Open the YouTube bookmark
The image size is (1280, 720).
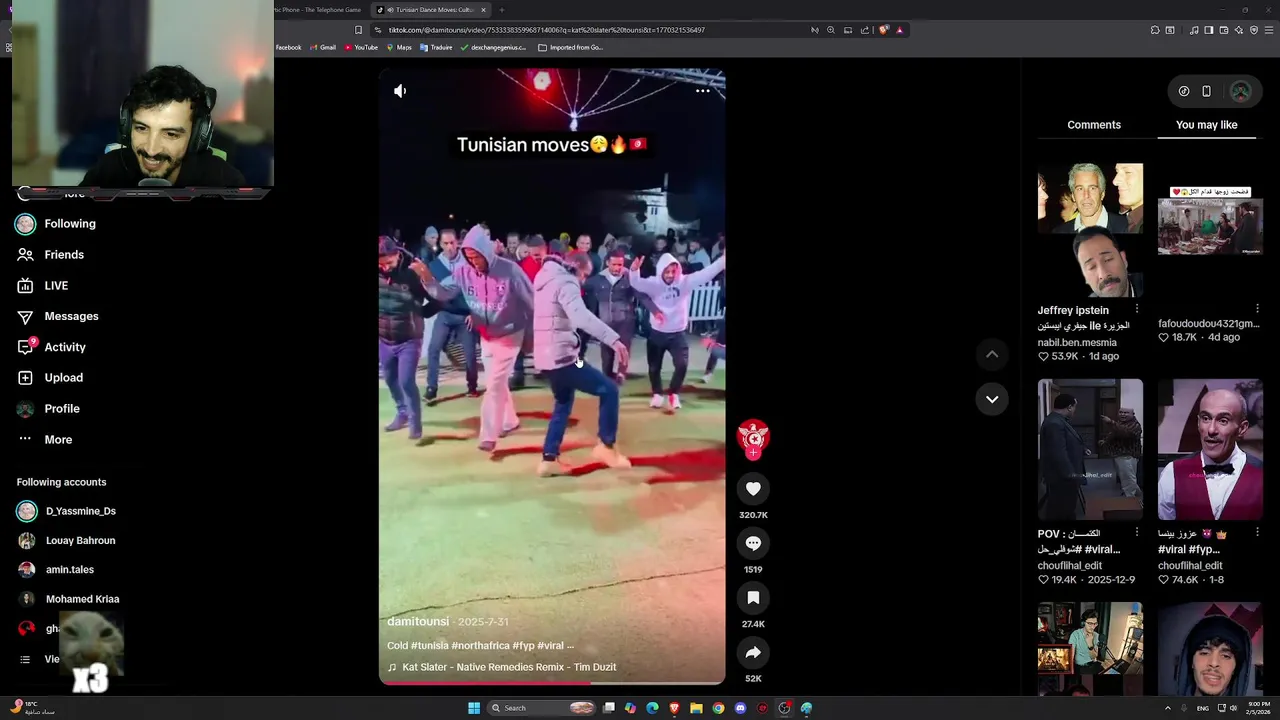pyautogui.click(x=361, y=47)
